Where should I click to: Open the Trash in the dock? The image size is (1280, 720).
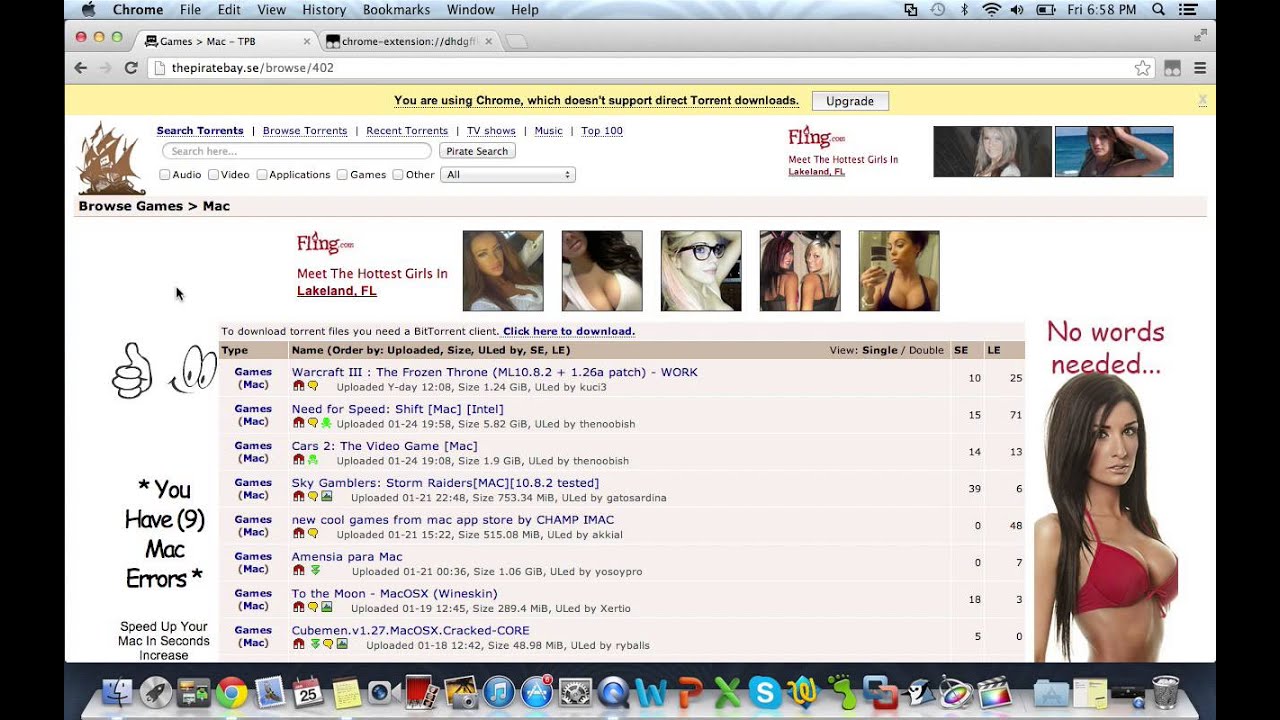[x=1165, y=692]
